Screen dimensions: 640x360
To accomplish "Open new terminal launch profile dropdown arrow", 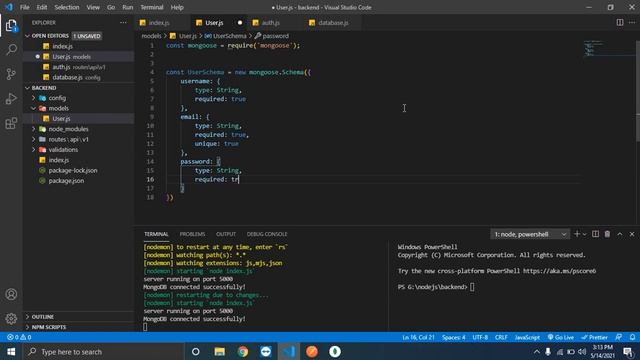I will (584, 234).
